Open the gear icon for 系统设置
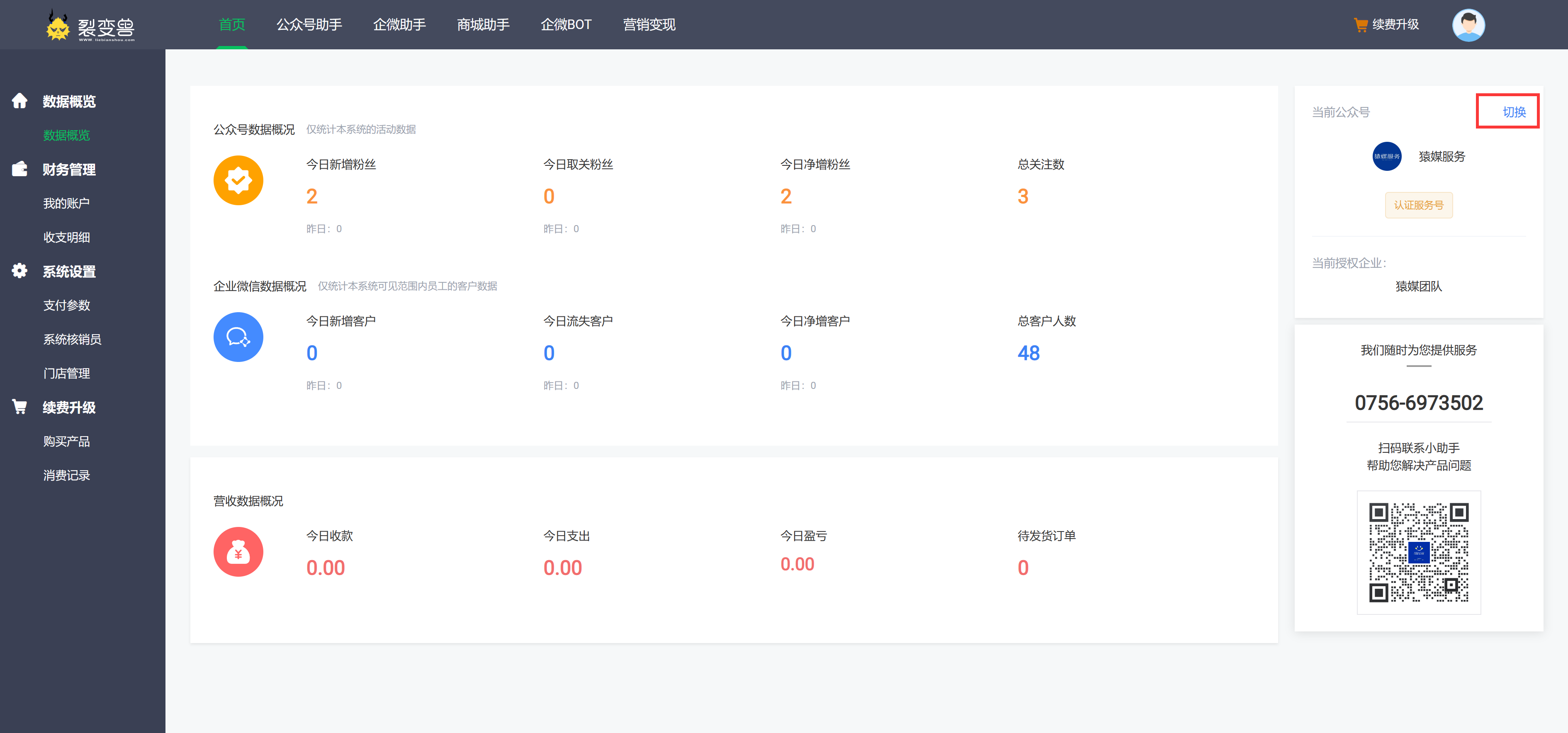 pos(19,271)
